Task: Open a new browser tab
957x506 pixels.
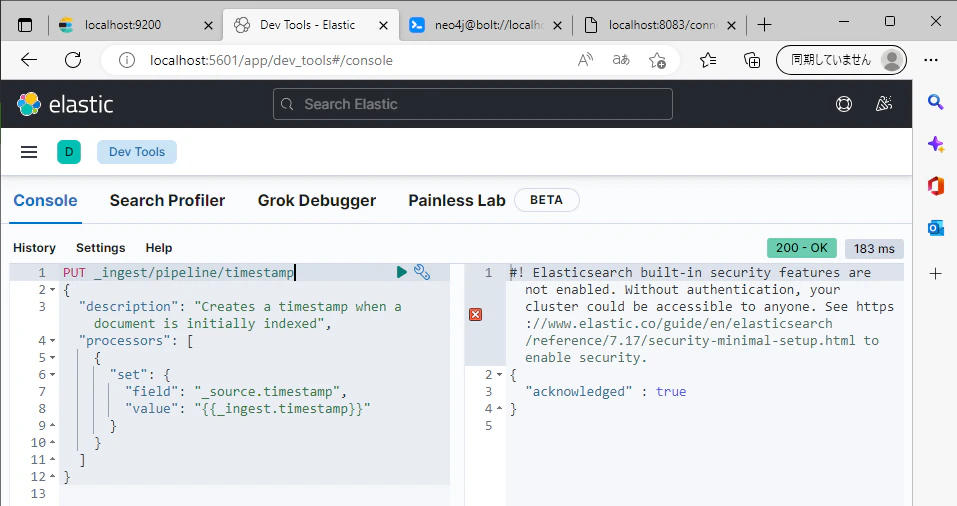Action: (764, 25)
